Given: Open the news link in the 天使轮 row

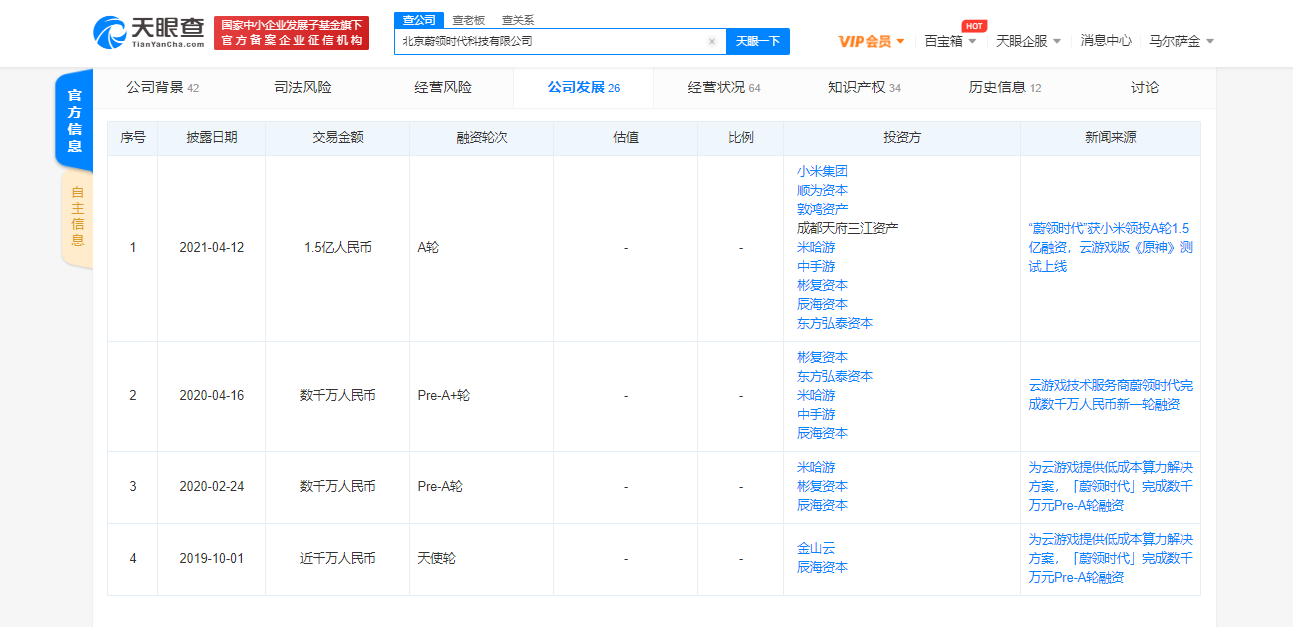Looking at the screenshot, I should 1110,558.
